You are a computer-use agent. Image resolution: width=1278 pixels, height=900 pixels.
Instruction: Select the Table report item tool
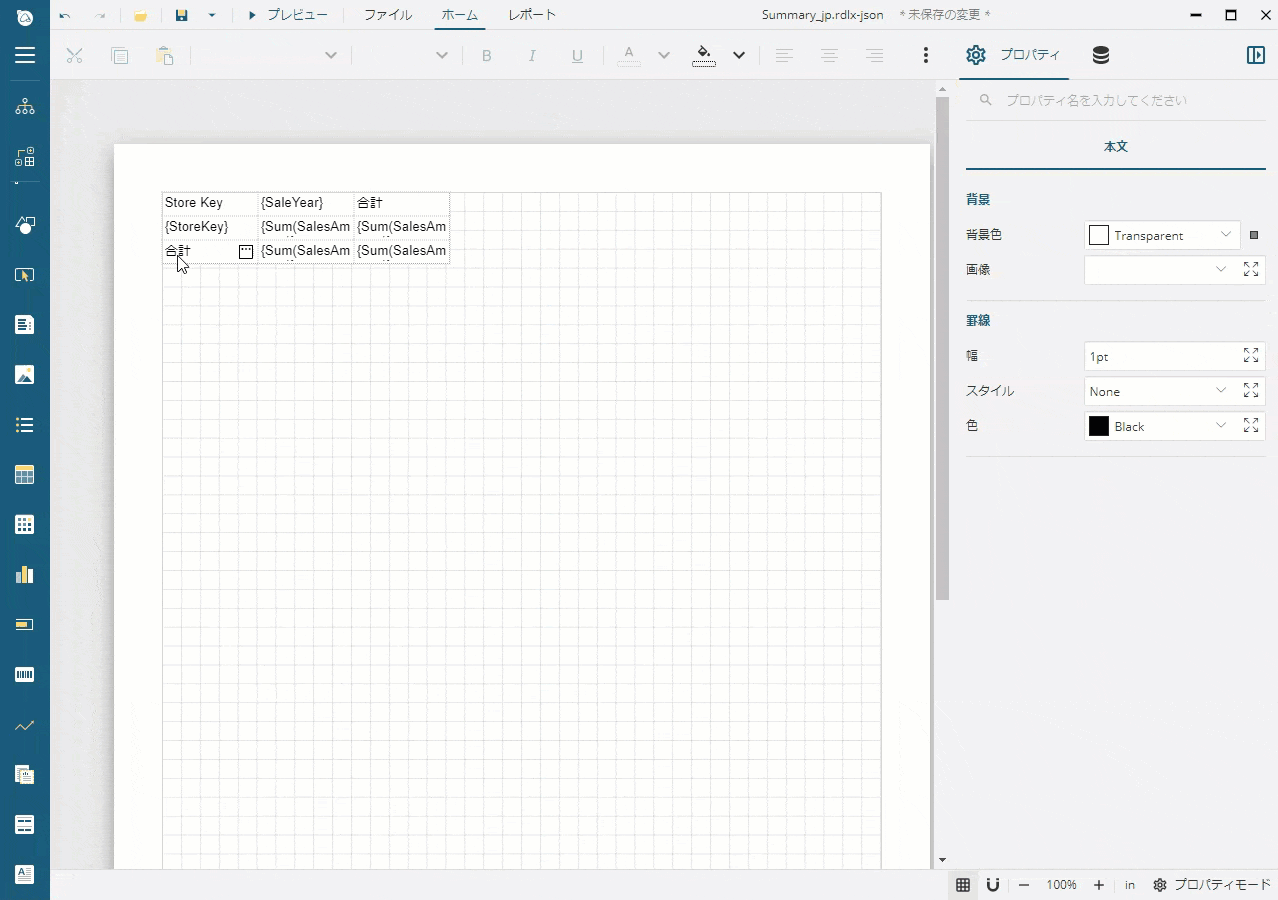click(24, 474)
